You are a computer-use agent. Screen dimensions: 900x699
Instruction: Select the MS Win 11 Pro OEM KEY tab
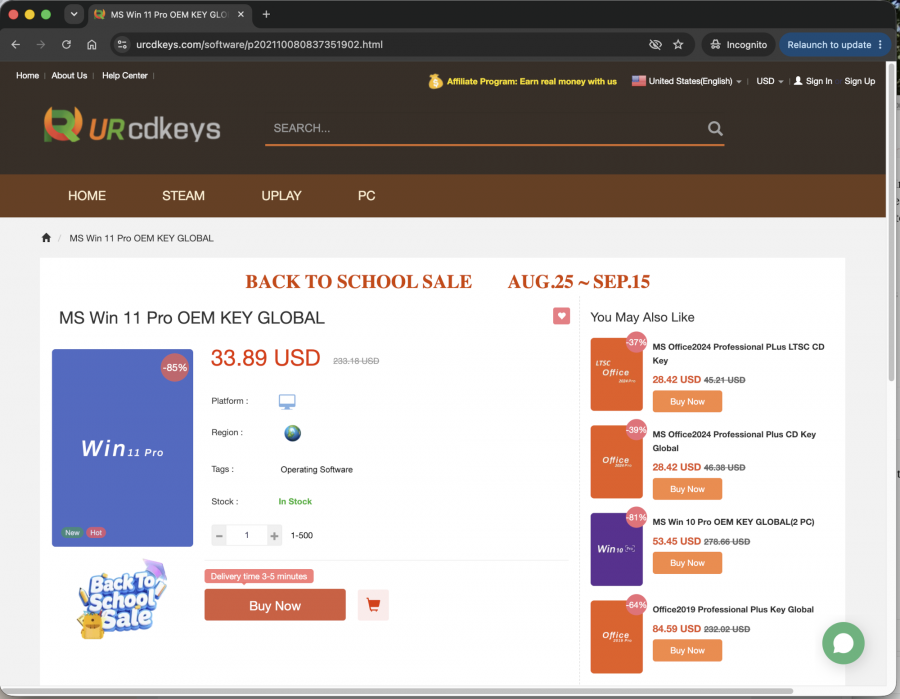tap(169, 14)
